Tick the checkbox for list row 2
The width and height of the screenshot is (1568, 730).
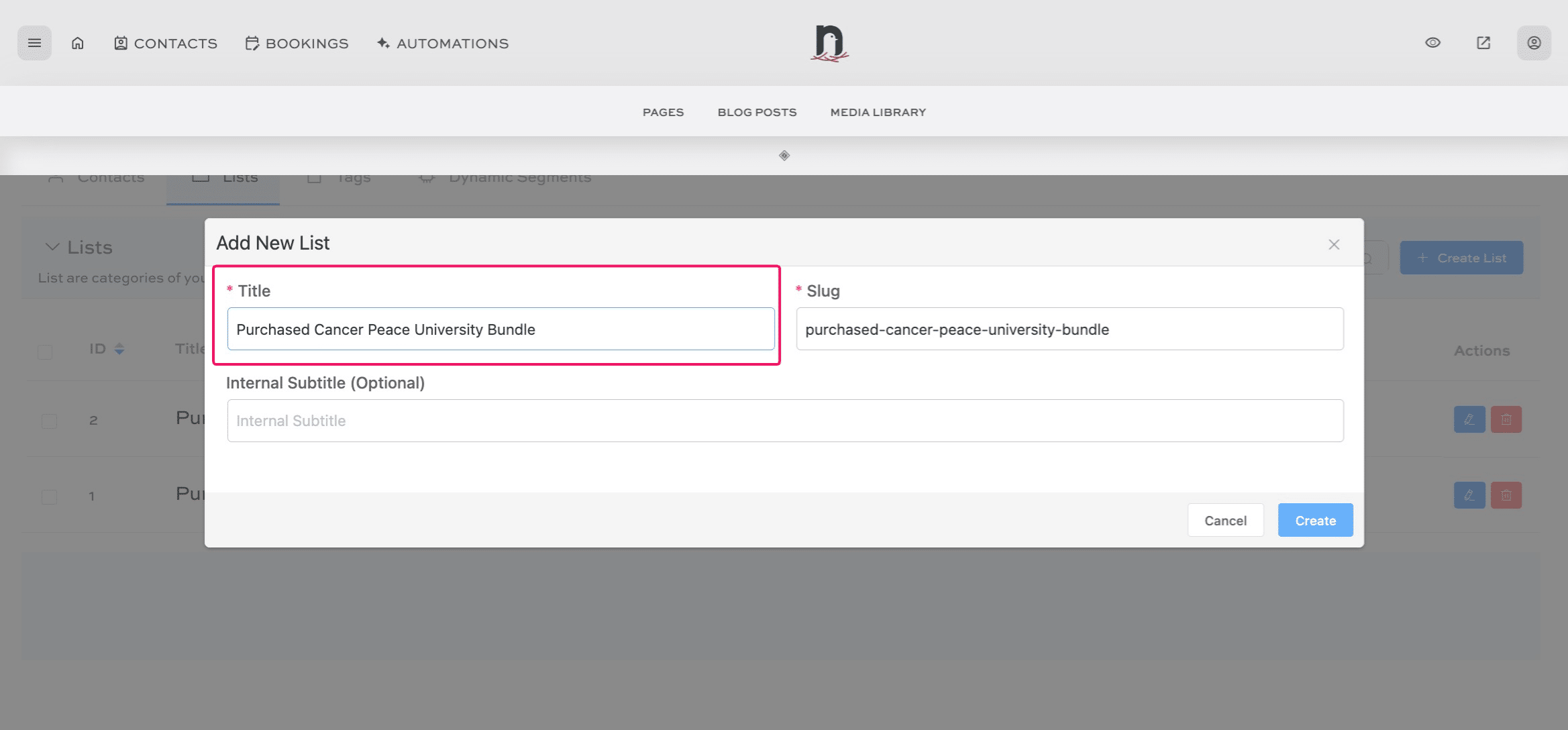(x=49, y=421)
